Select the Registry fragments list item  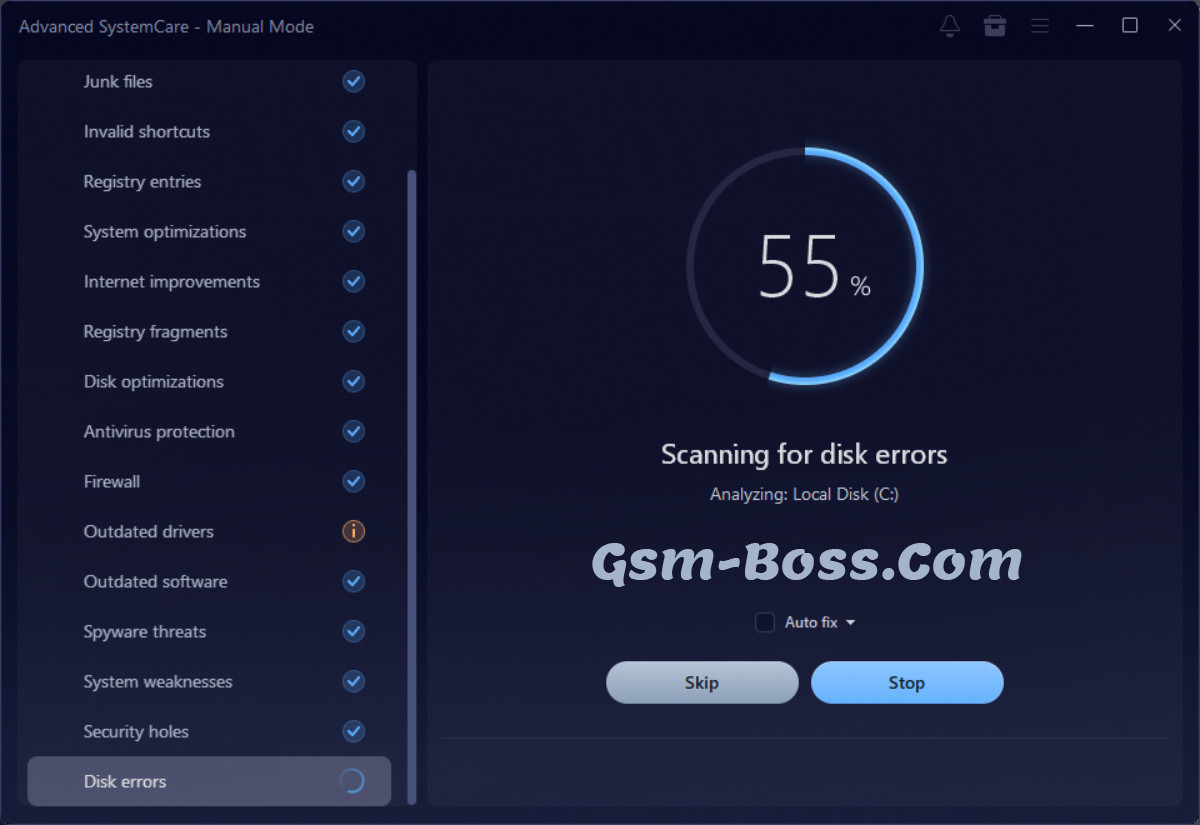tap(209, 331)
